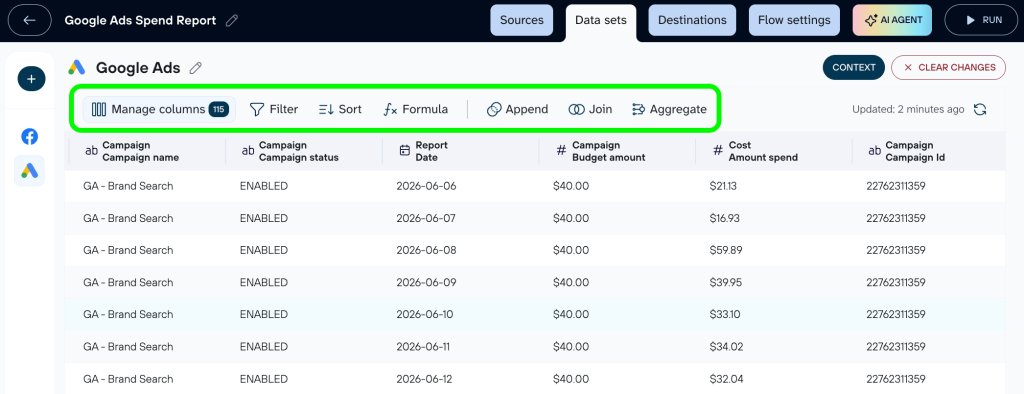Click the spend value $32.04
The image size is (1024, 394).
tap(726, 379)
